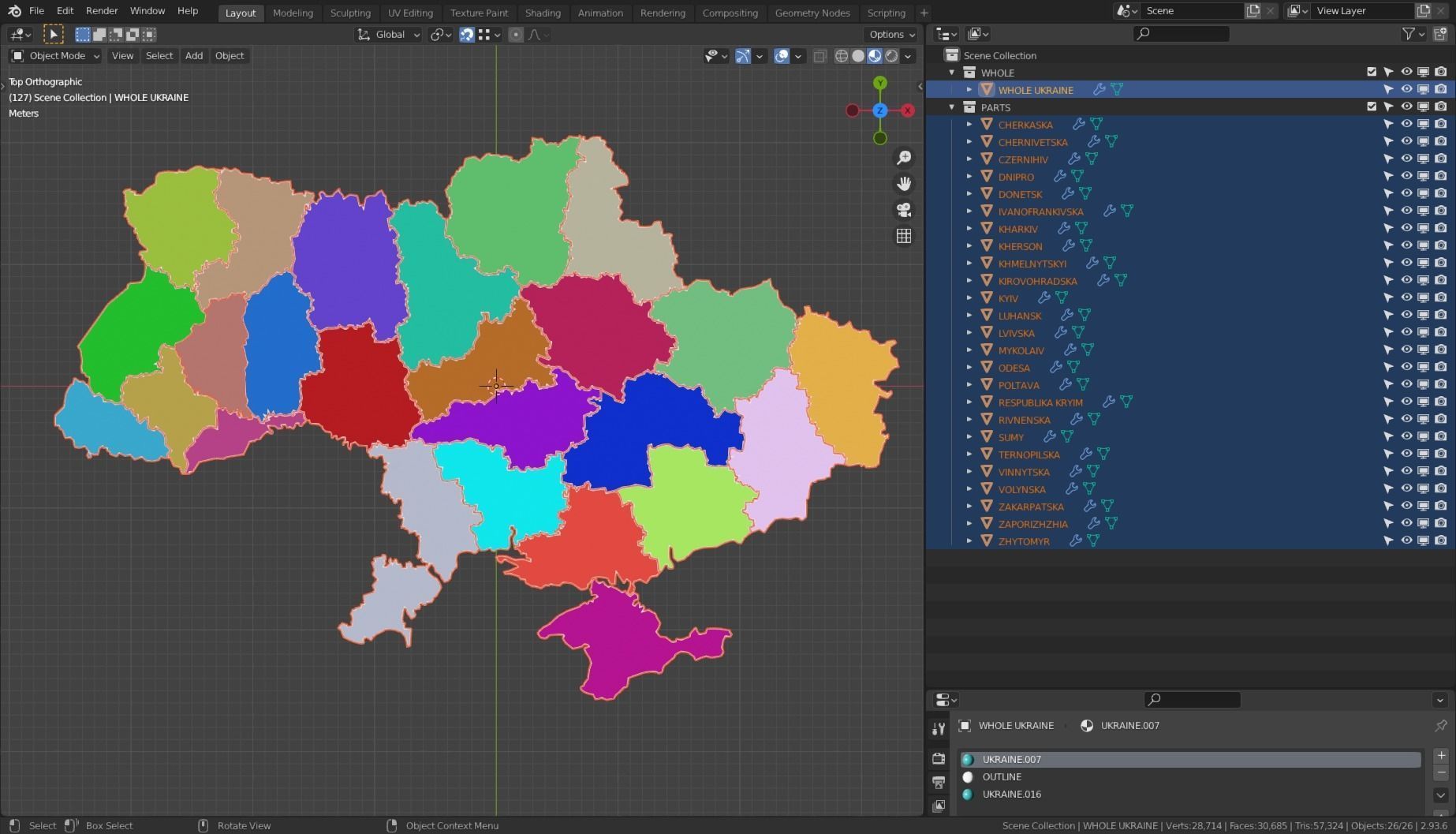Click the outliner search field
Screen dimensions: 1456x834
1181,34
